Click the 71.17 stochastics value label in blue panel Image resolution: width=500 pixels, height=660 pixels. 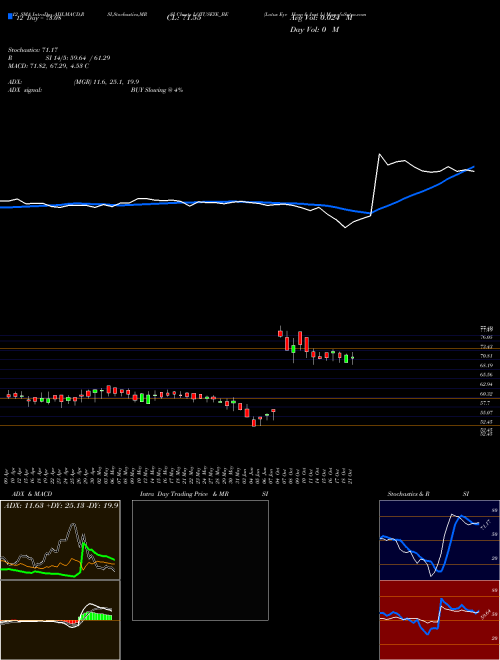[485, 525]
